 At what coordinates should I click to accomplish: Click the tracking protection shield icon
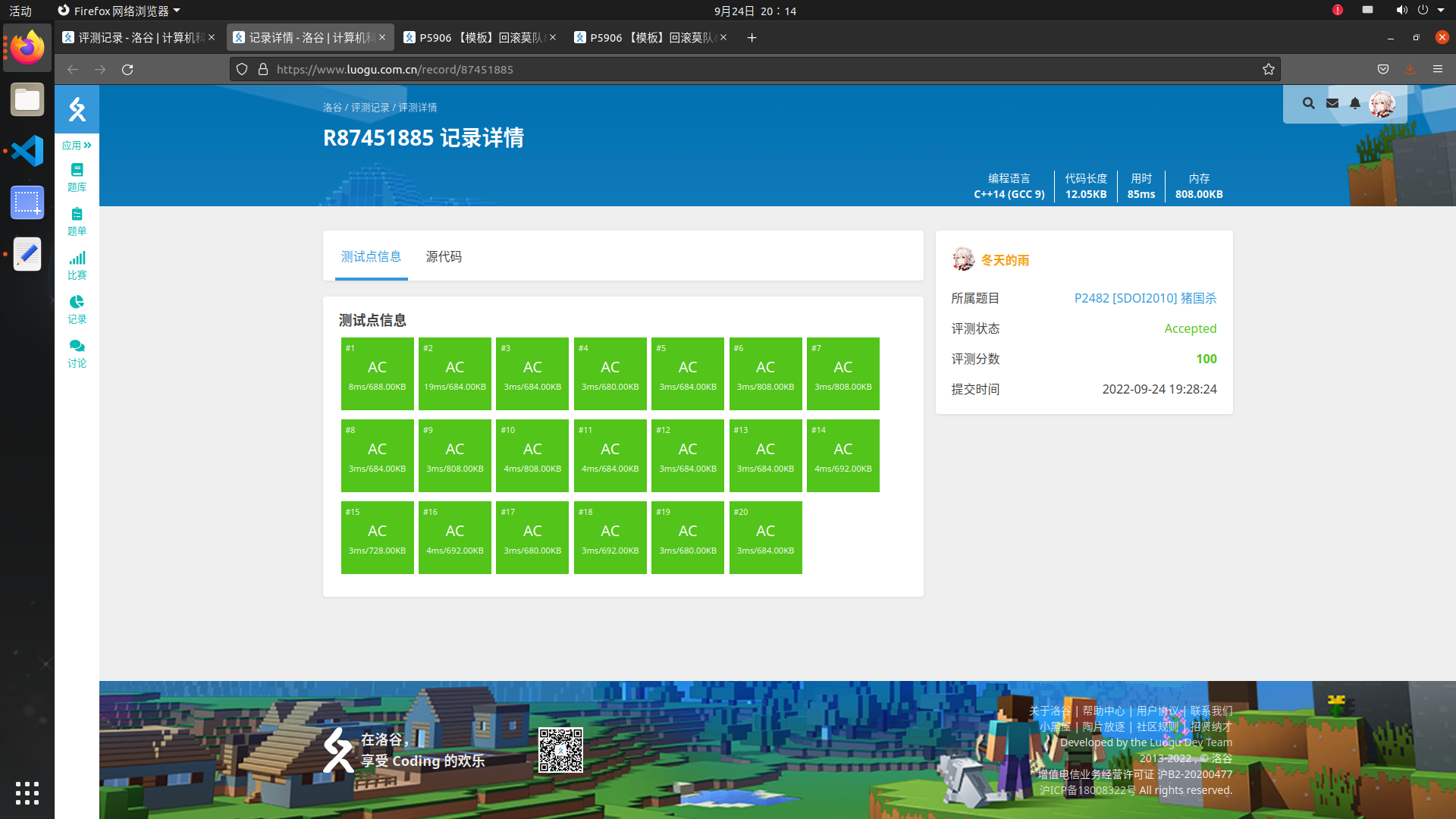click(x=242, y=69)
